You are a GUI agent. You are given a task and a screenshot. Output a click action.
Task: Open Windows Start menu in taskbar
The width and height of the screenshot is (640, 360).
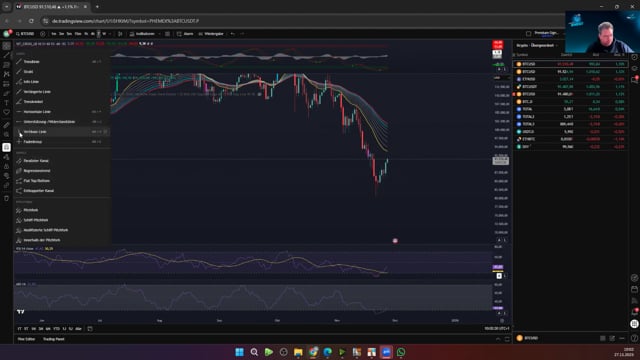pos(240,352)
